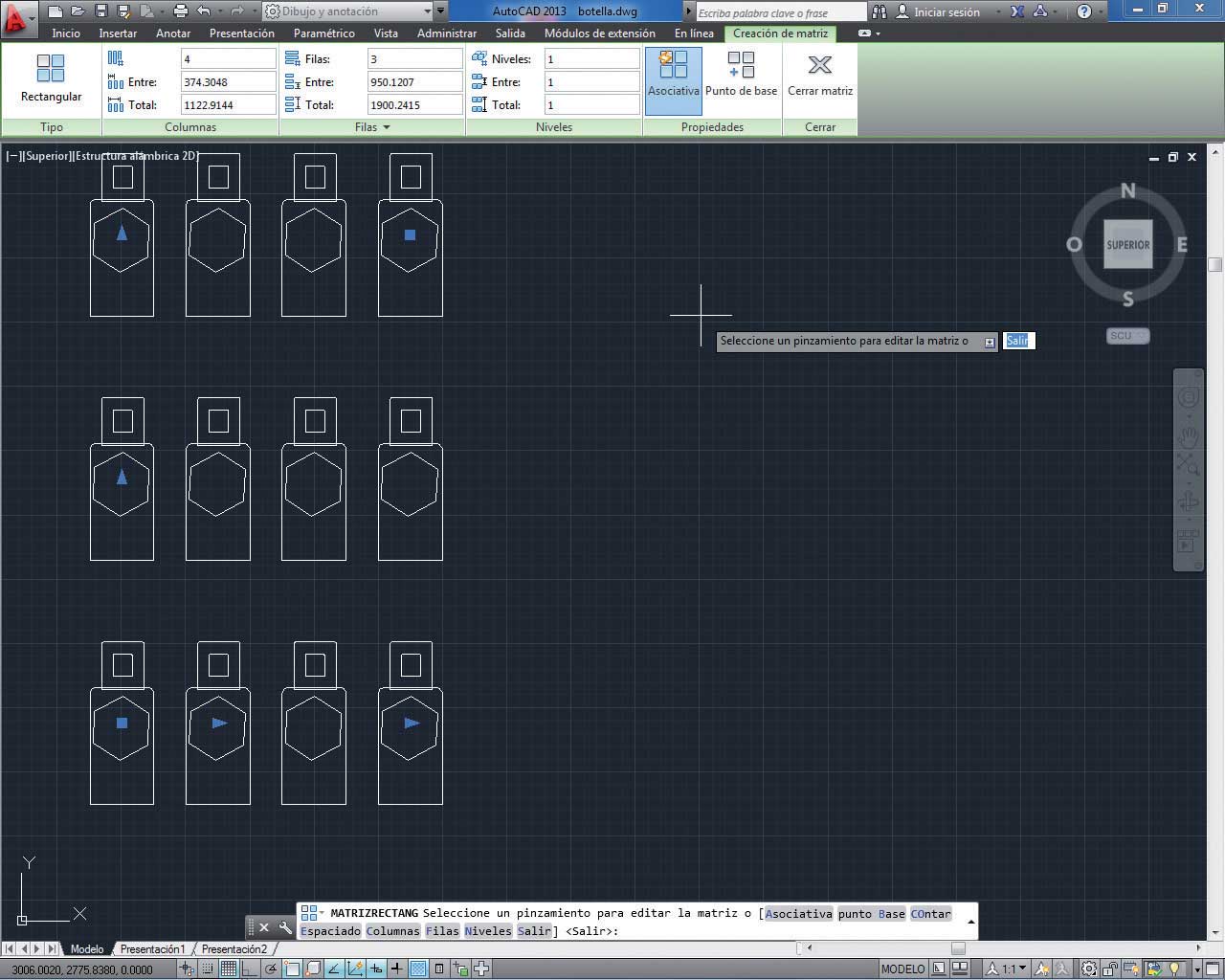
Task: Click the wrench icon on the command line
Action: coord(285,927)
